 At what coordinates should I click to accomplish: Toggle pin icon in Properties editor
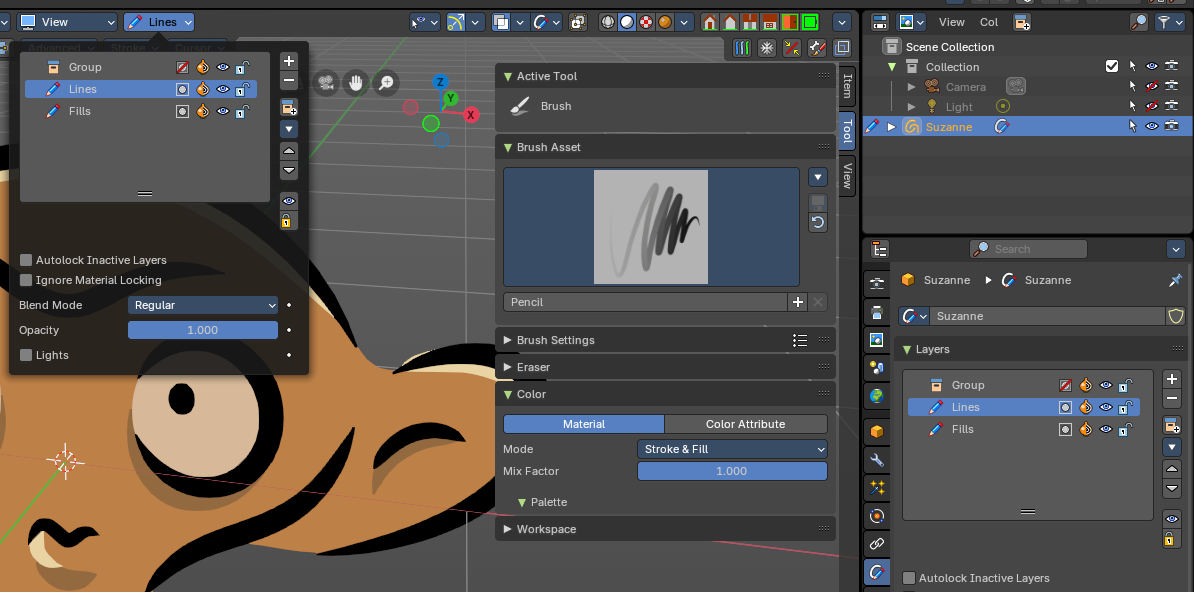[x=1175, y=280]
